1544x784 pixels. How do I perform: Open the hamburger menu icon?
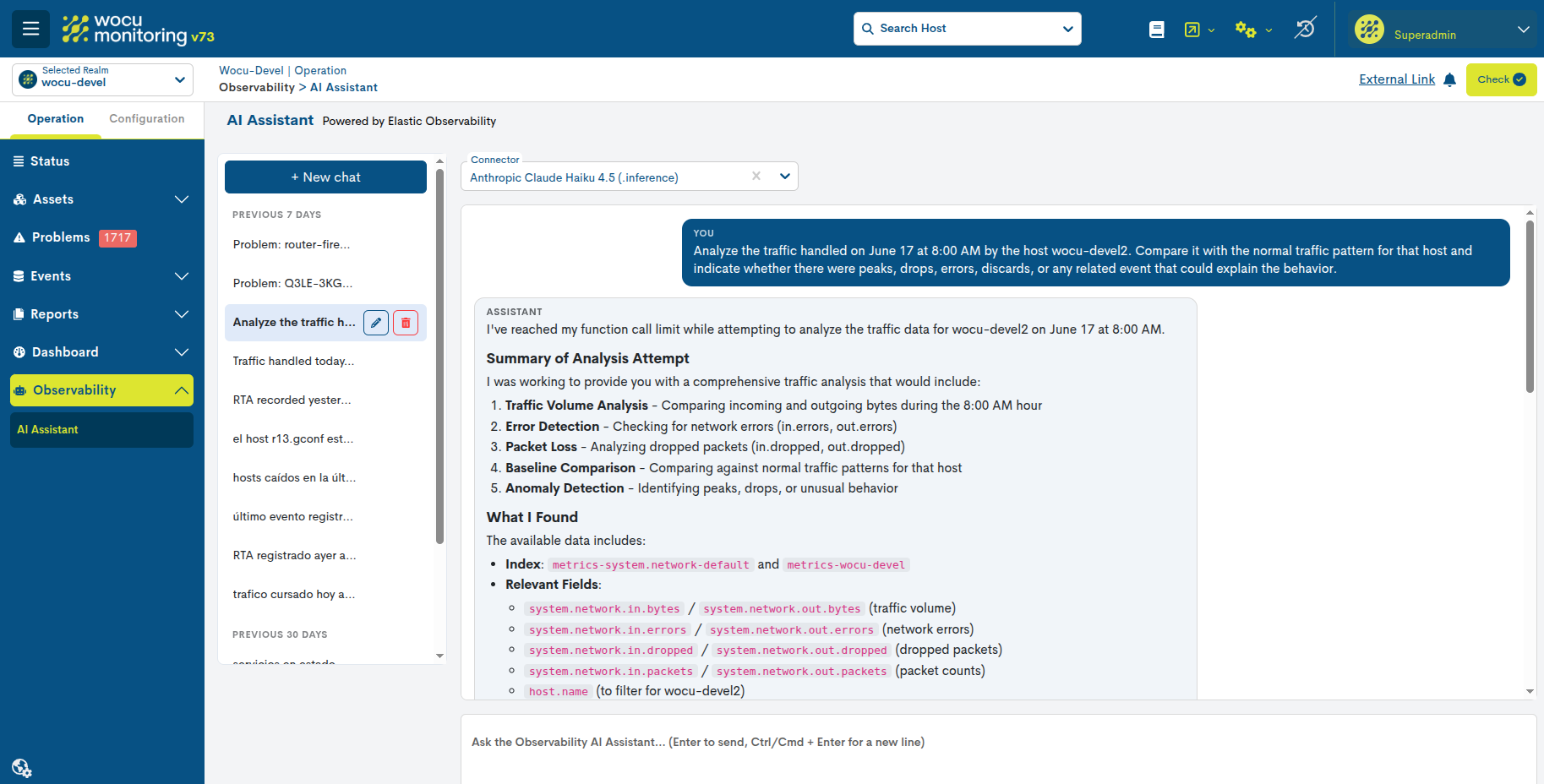coord(30,29)
